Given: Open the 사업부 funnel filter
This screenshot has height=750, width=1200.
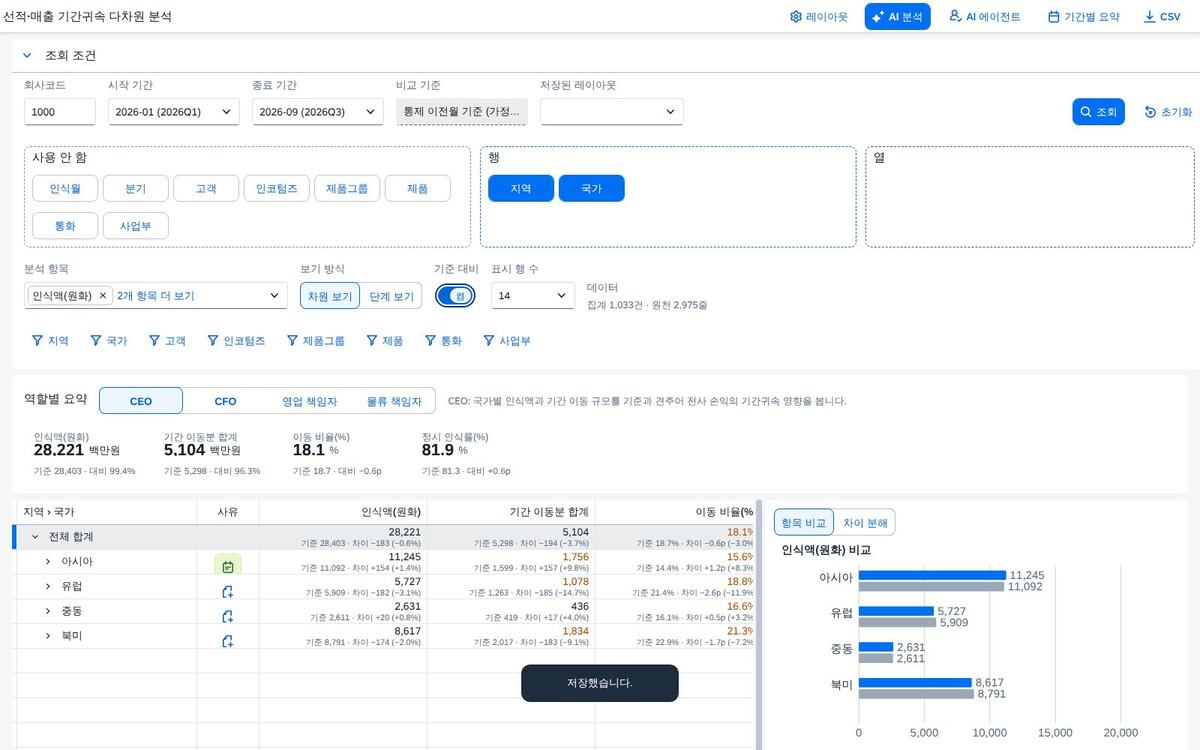Looking at the screenshot, I should pyautogui.click(x=506, y=341).
